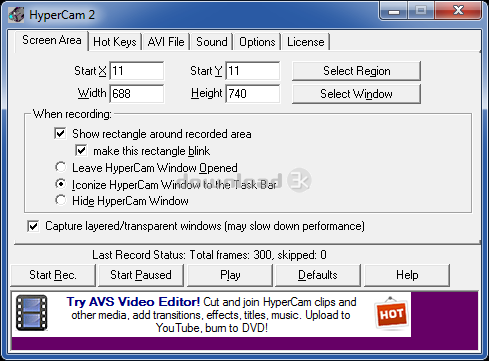Click the Start Rec. button
Image resolution: width=489 pixels, height=361 pixels.
point(53,275)
